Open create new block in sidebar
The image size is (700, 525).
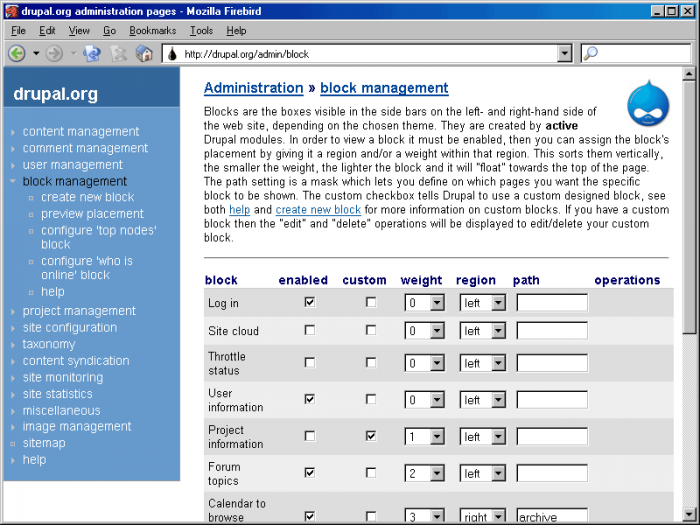[x=88, y=197]
